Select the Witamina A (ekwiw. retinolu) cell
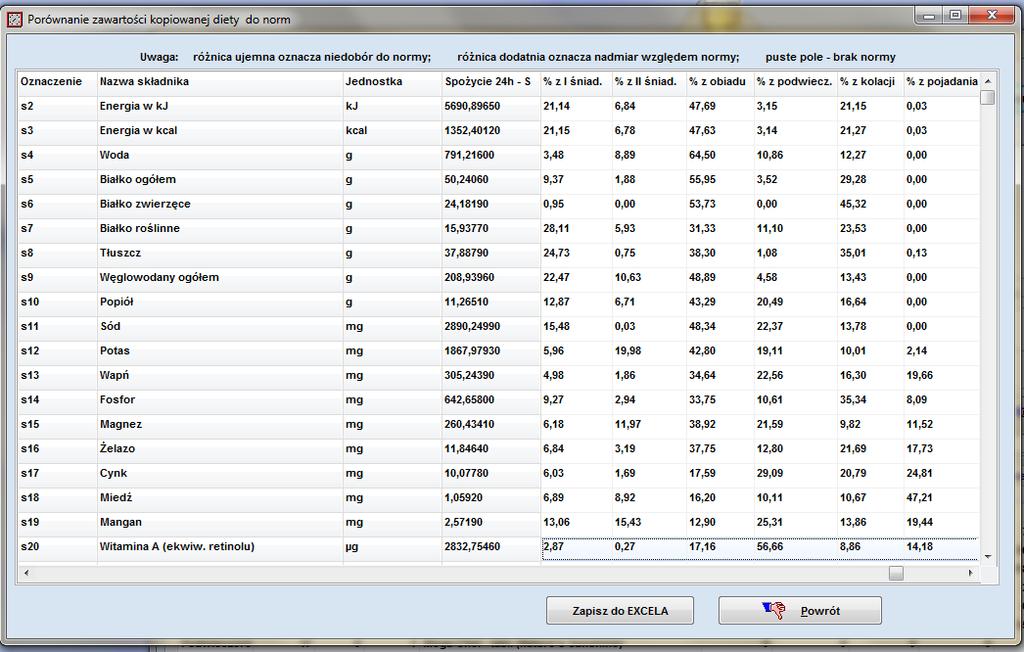 220,547
